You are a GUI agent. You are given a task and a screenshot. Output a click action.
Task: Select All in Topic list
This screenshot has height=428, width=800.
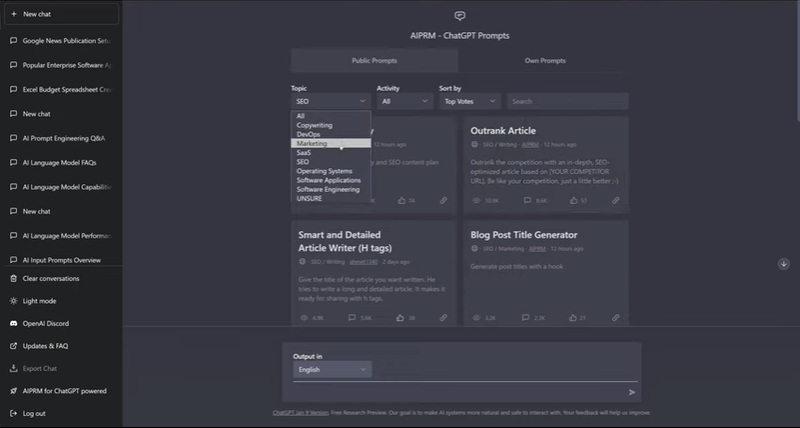(x=331, y=116)
